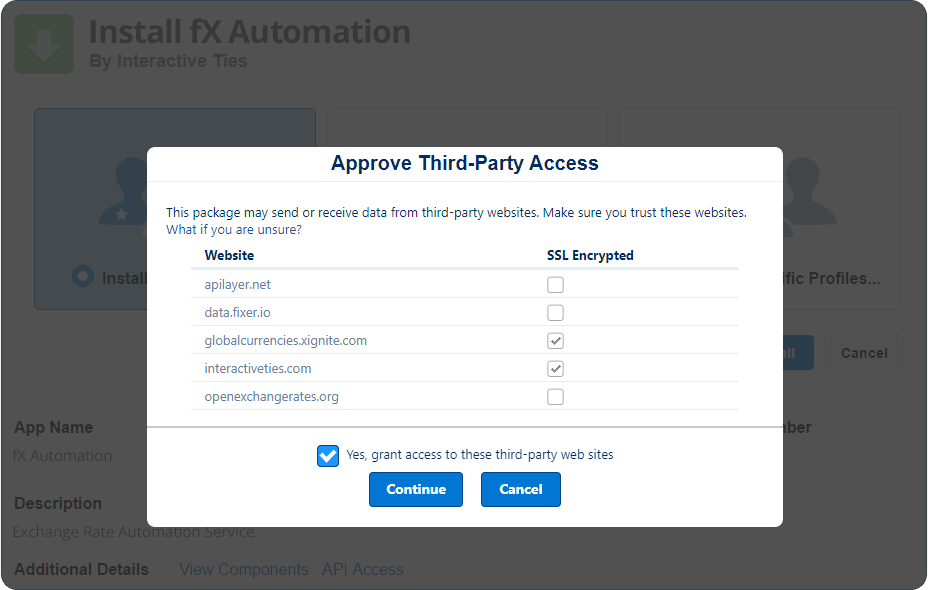Click the By Interactive Ties subtitle

tap(168, 61)
